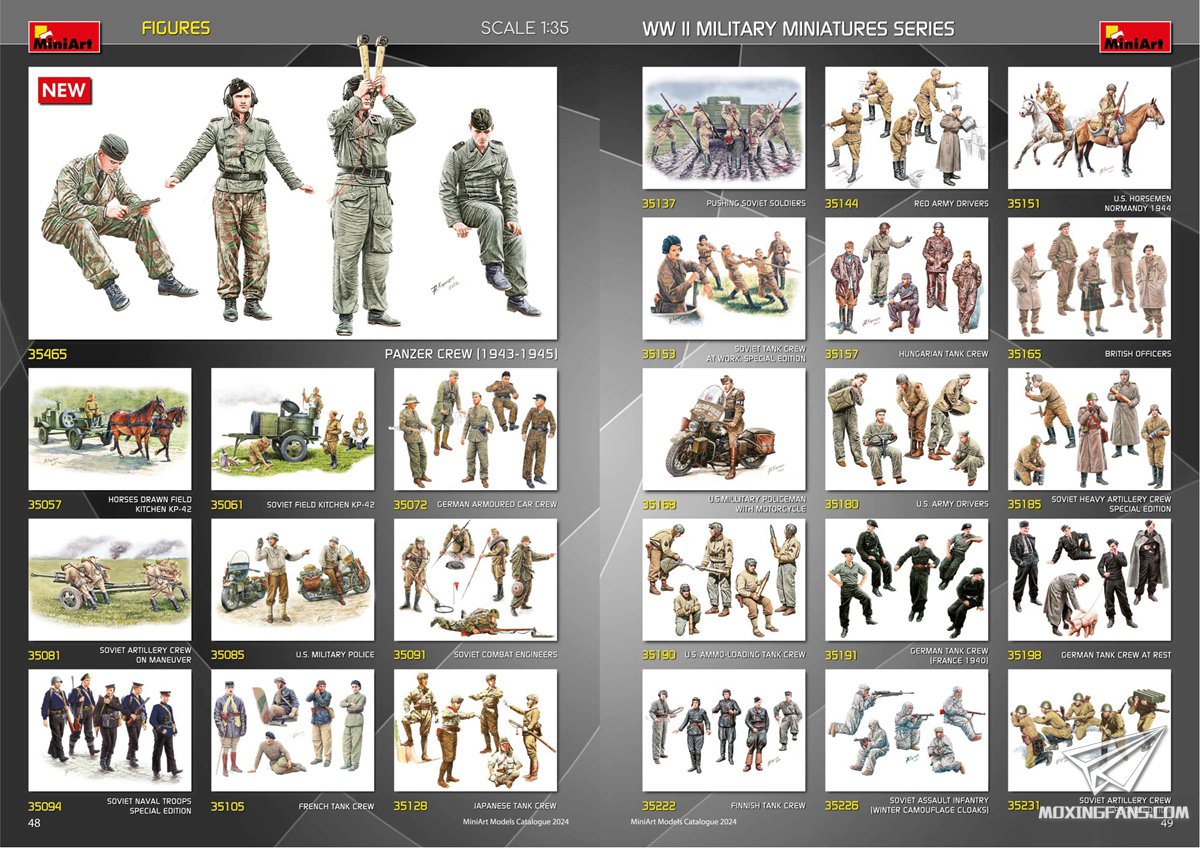This screenshot has height=848, width=1200.
Task: Click product number 35222
Action: [x=659, y=806]
